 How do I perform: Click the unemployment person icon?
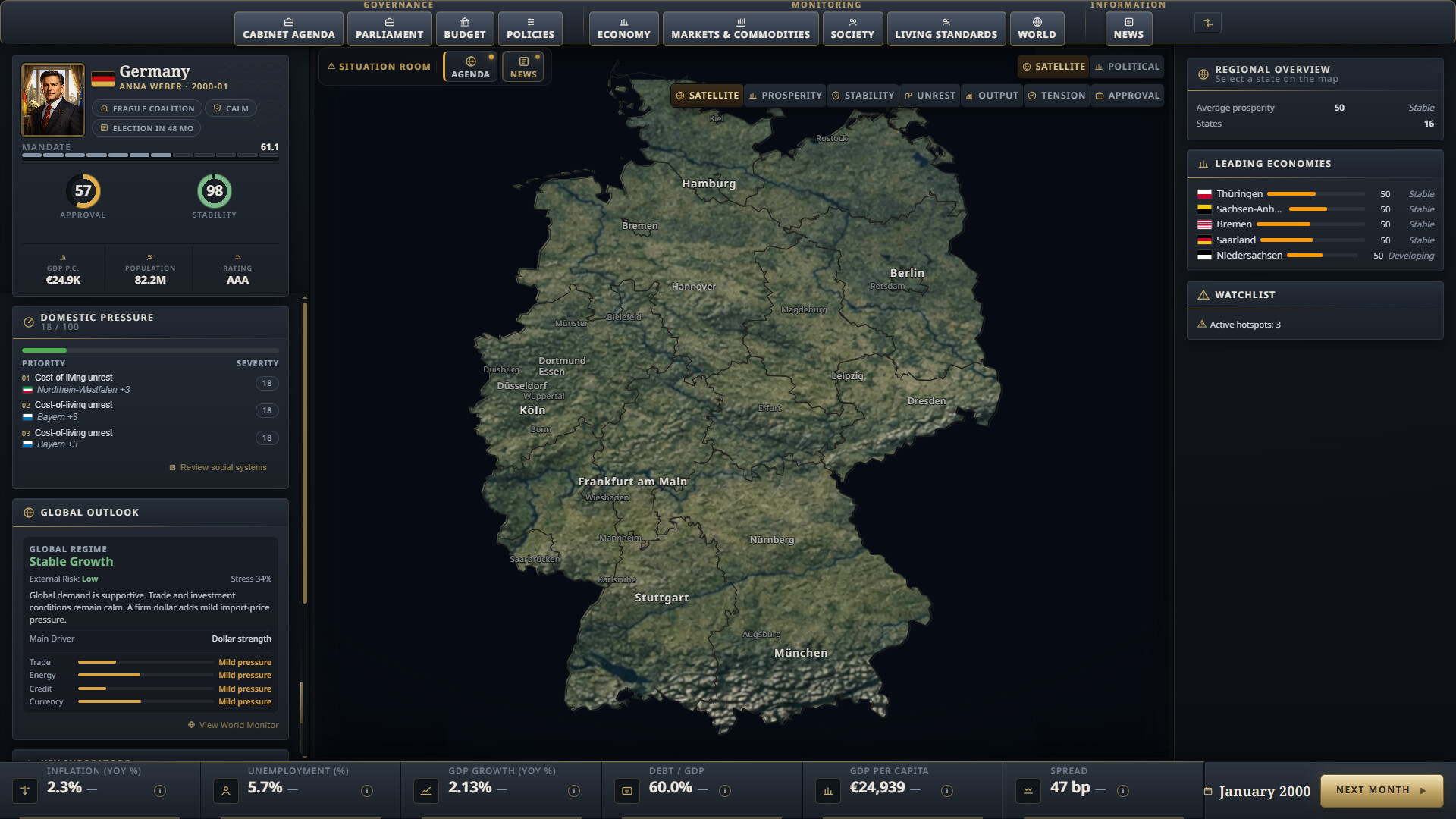pos(226,791)
